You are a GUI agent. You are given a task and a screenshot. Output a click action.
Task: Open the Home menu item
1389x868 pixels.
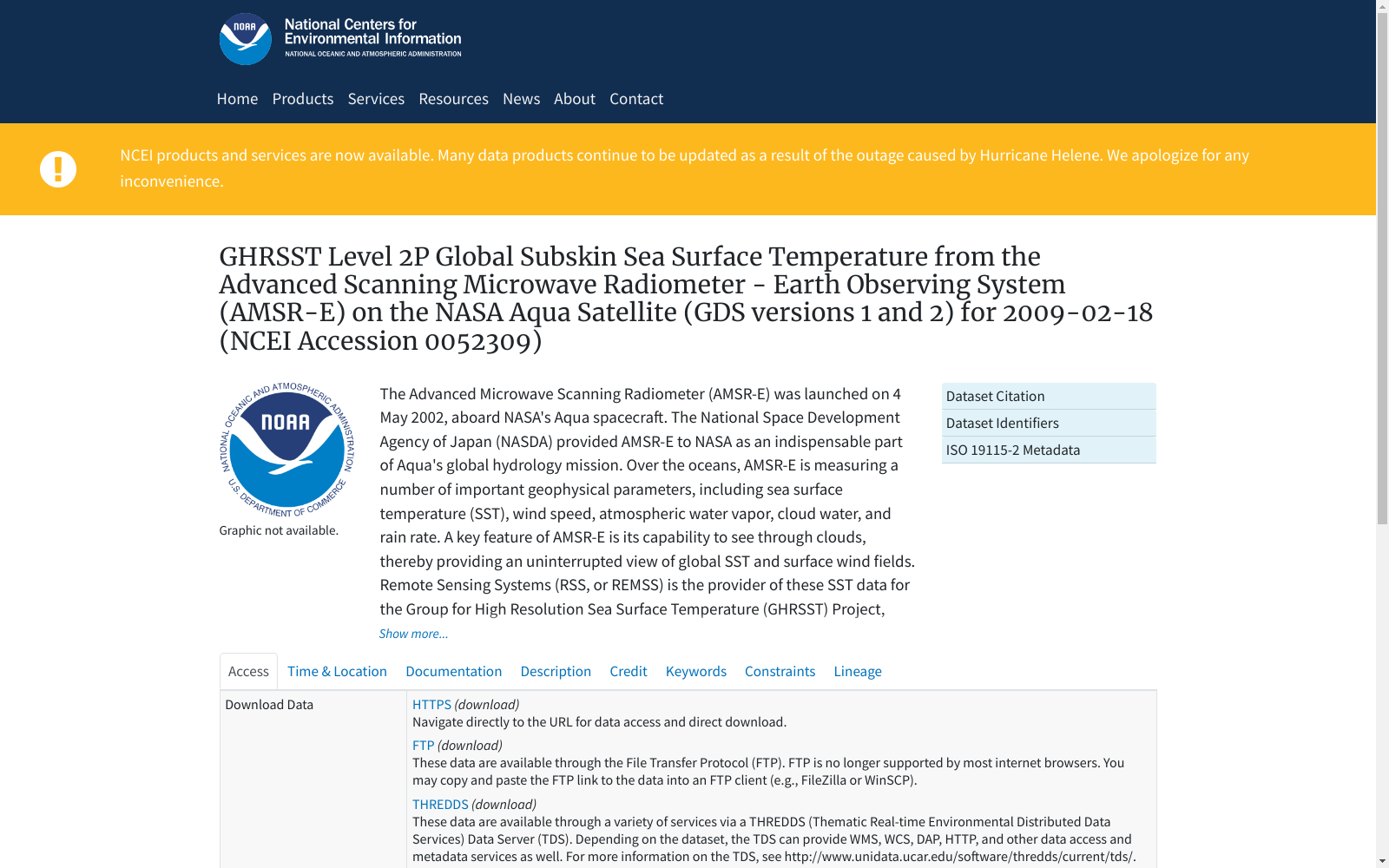237,99
